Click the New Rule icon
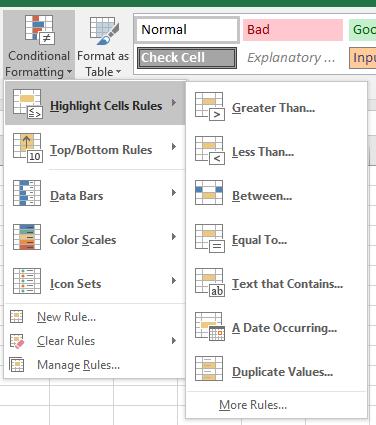376x425 pixels. point(17,316)
